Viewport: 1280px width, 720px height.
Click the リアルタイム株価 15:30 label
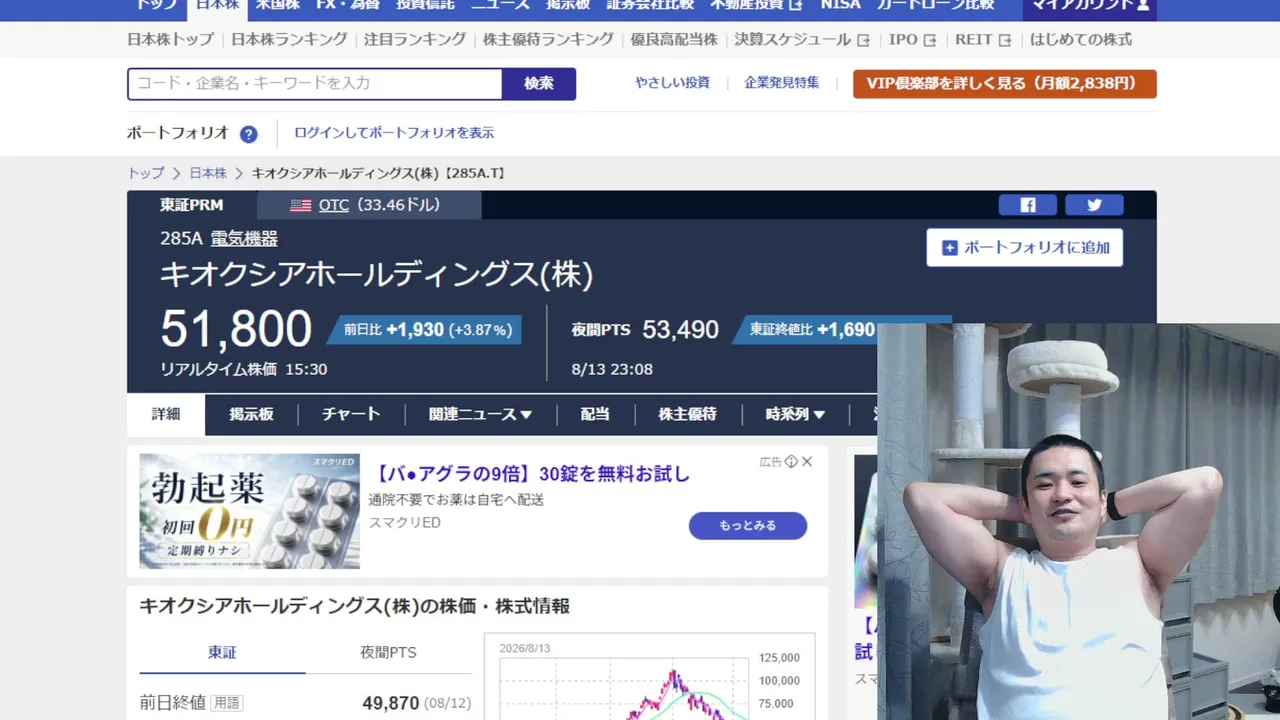[x=244, y=369]
